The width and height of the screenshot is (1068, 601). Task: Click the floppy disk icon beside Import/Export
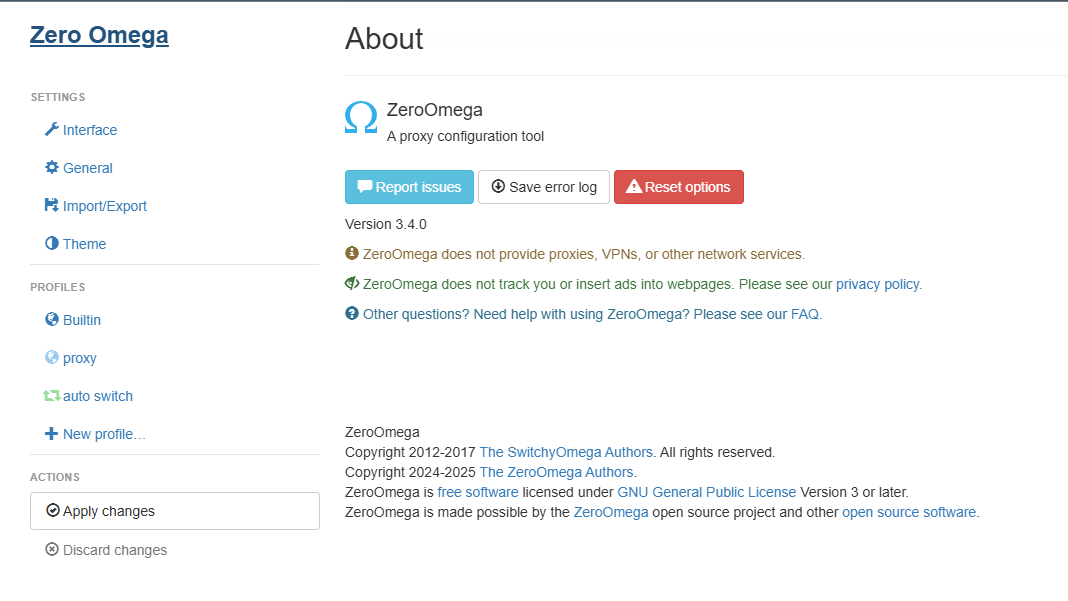coord(52,205)
